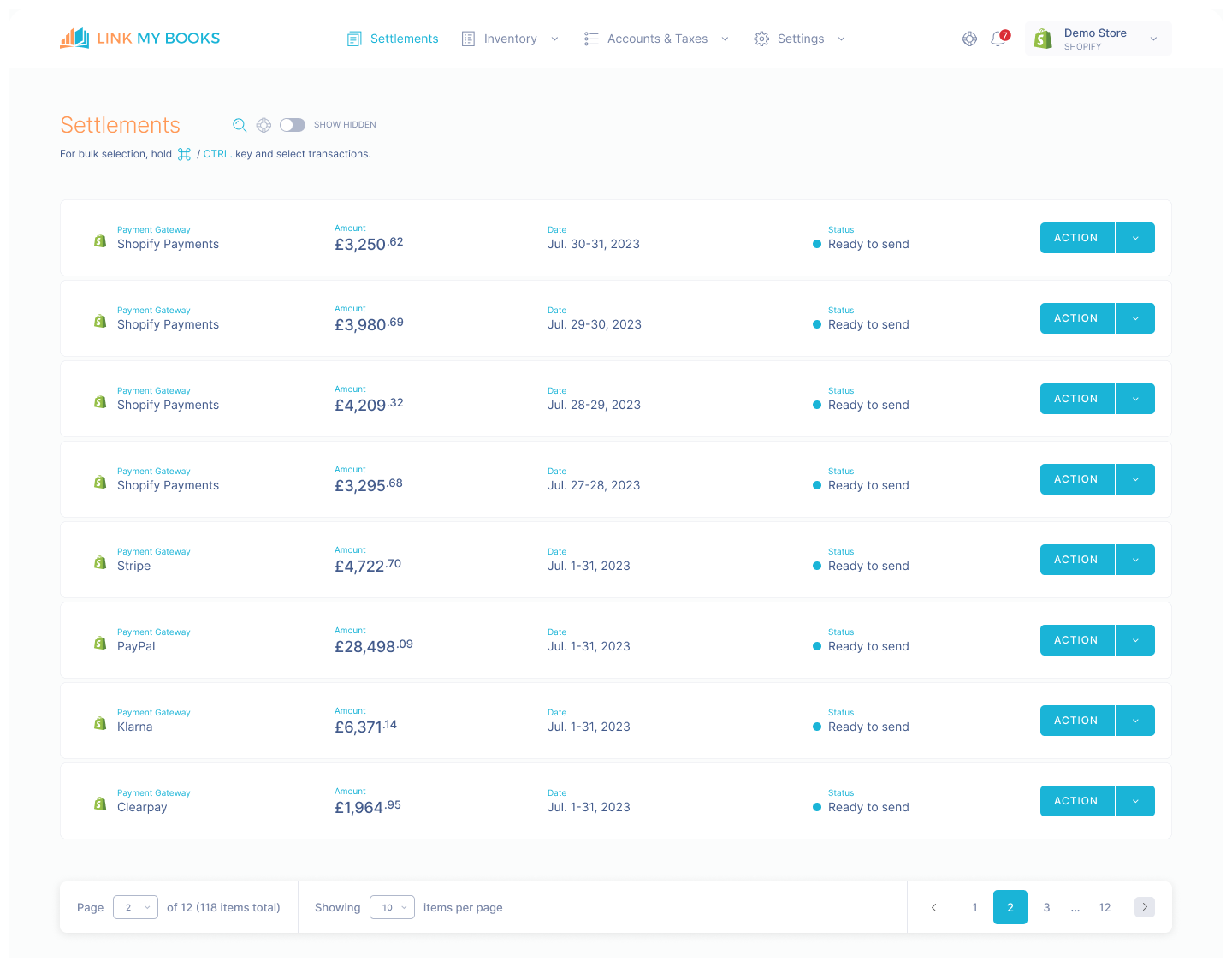Image resolution: width=1232 pixels, height=967 pixels.
Task: Select the Clearpay gateway name
Action: click(142, 807)
